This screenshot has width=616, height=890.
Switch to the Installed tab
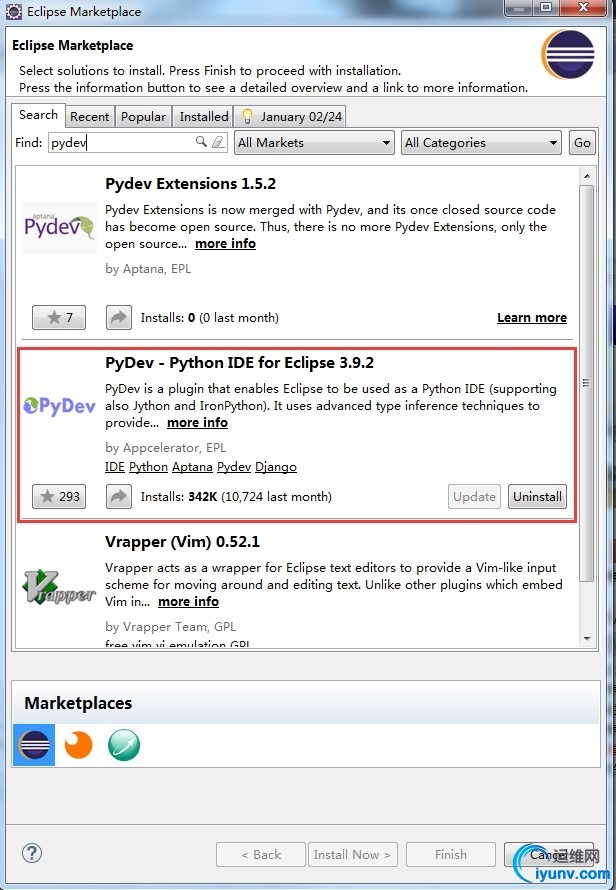(x=203, y=116)
